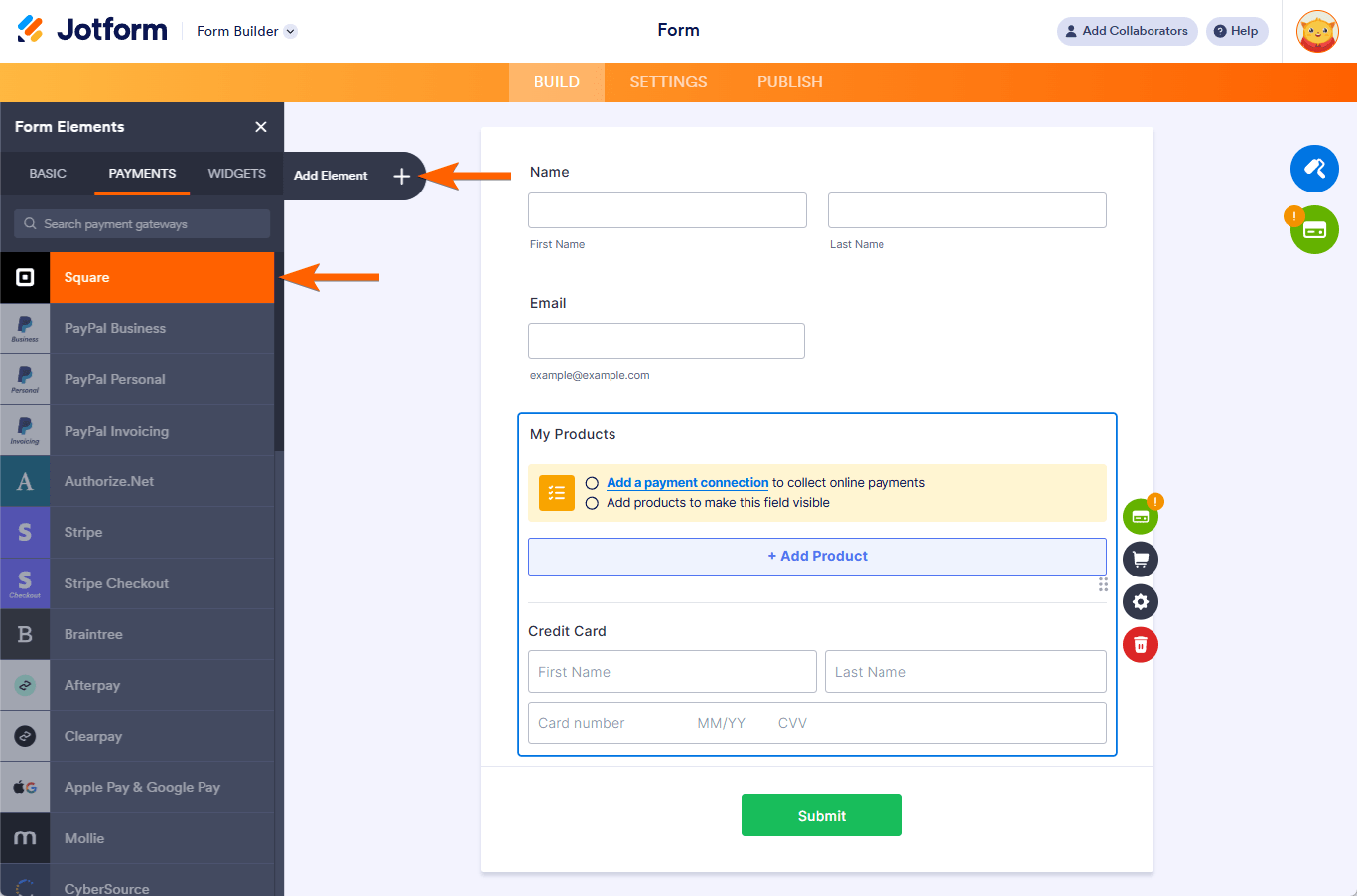
Task: Click the plus icon in Add Element
Action: coord(401,176)
